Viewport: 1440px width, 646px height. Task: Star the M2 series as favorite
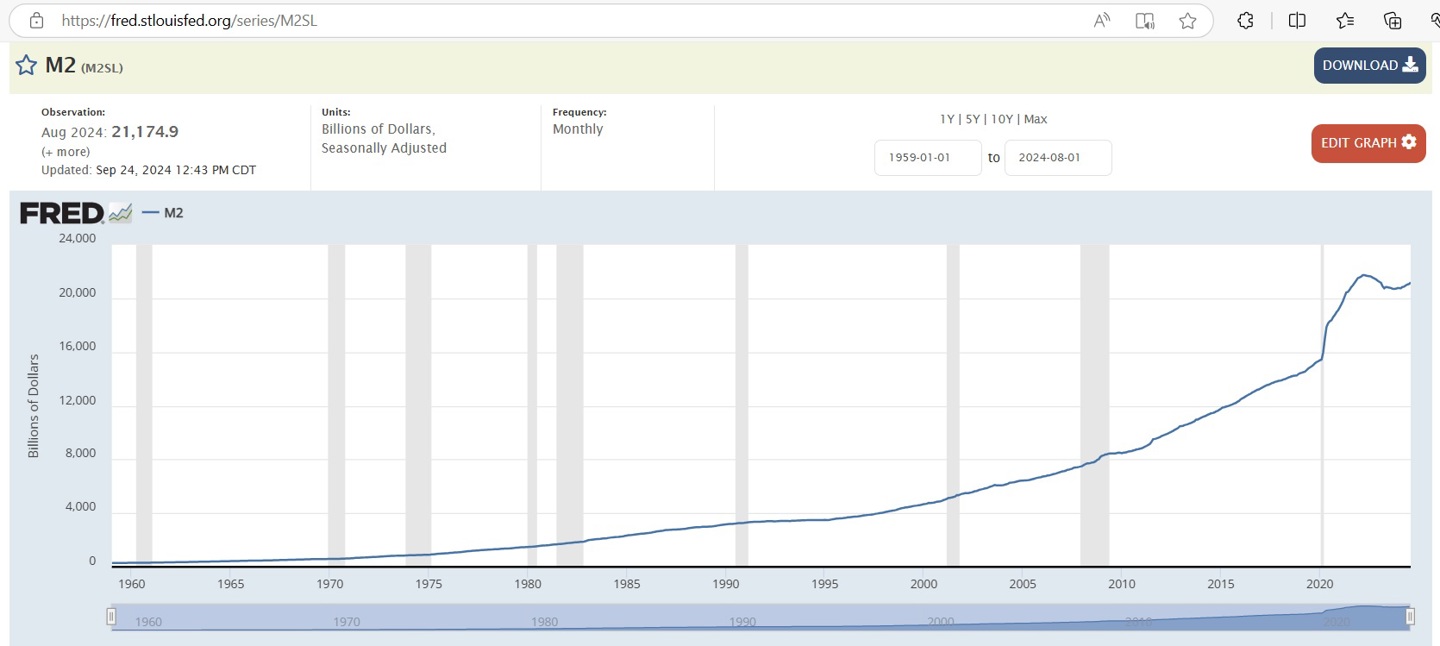(x=26, y=66)
